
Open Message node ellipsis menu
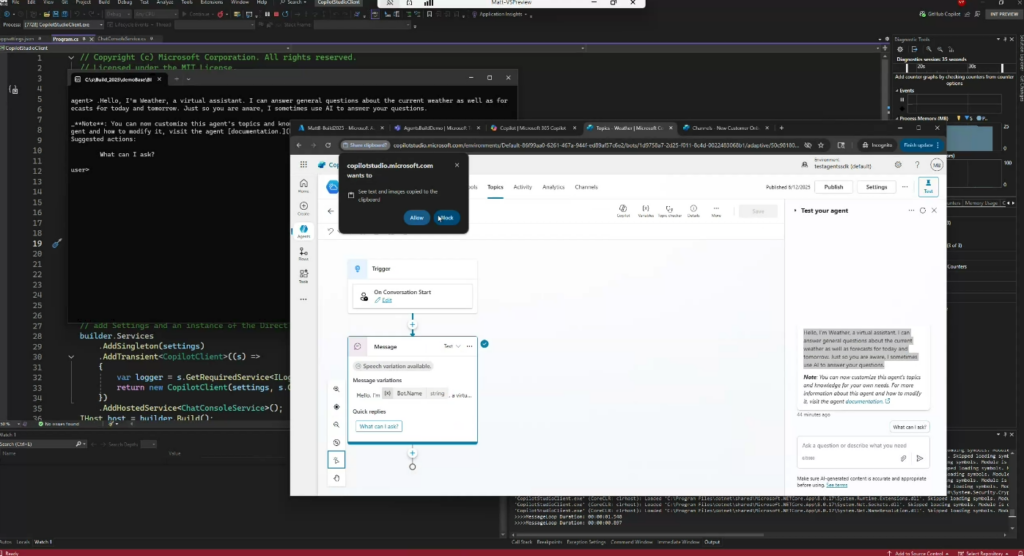pyautogui.click(x=470, y=346)
